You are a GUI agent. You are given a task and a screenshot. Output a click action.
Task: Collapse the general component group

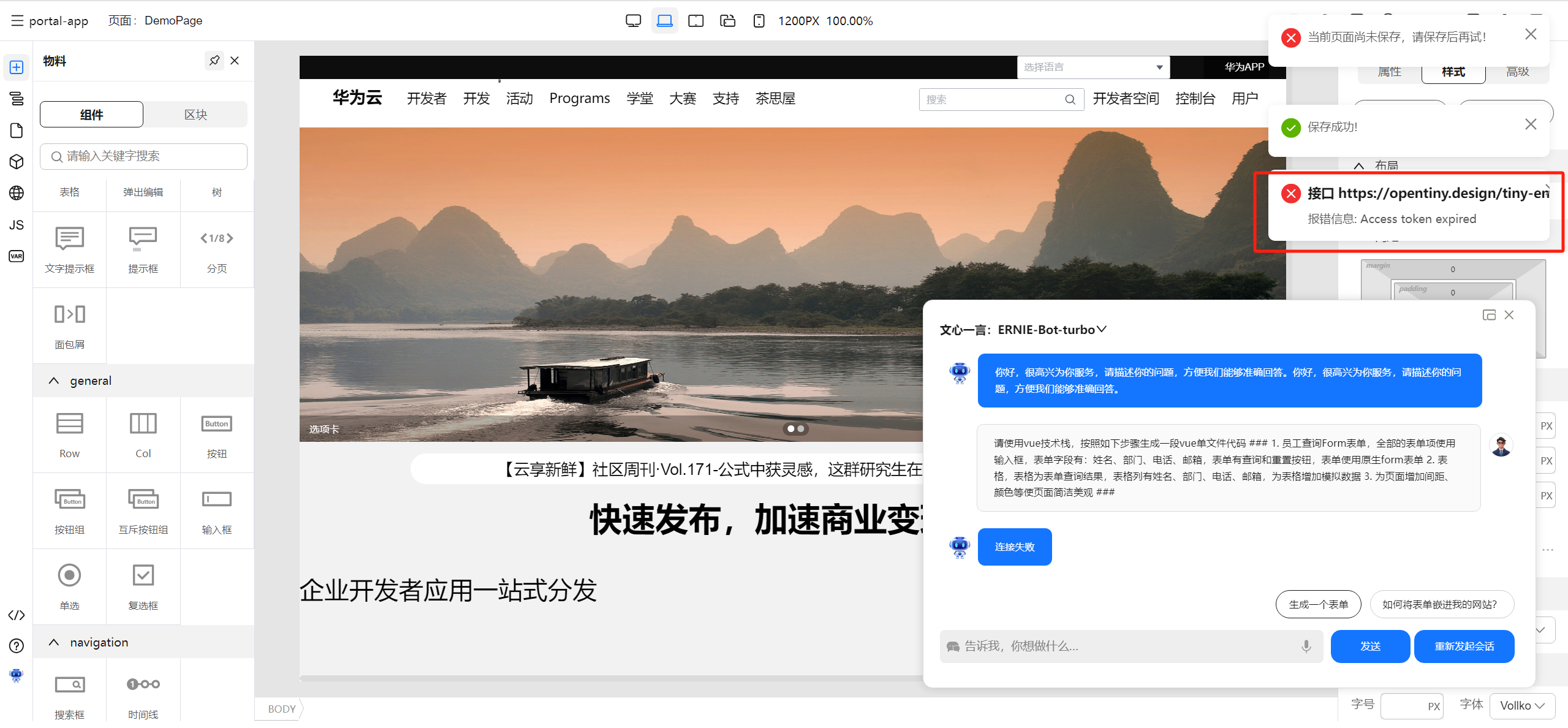click(54, 381)
